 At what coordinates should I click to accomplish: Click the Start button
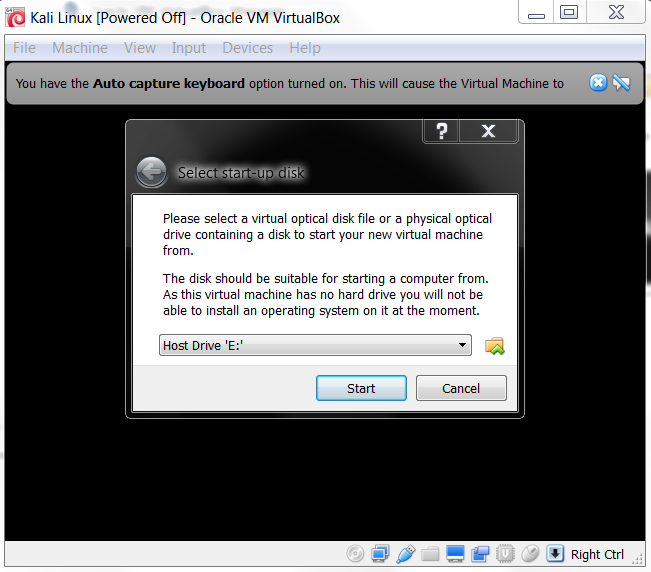coord(361,388)
